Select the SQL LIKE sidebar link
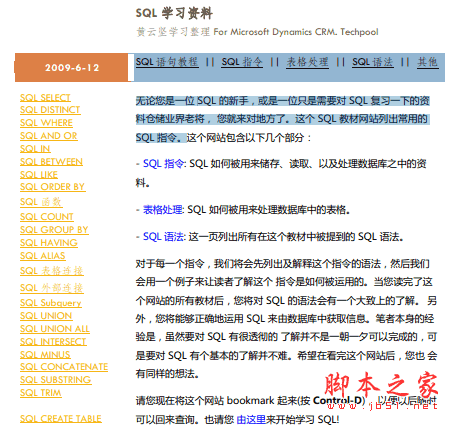The height and width of the screenshot is (427, 461). tap(39, 175)
